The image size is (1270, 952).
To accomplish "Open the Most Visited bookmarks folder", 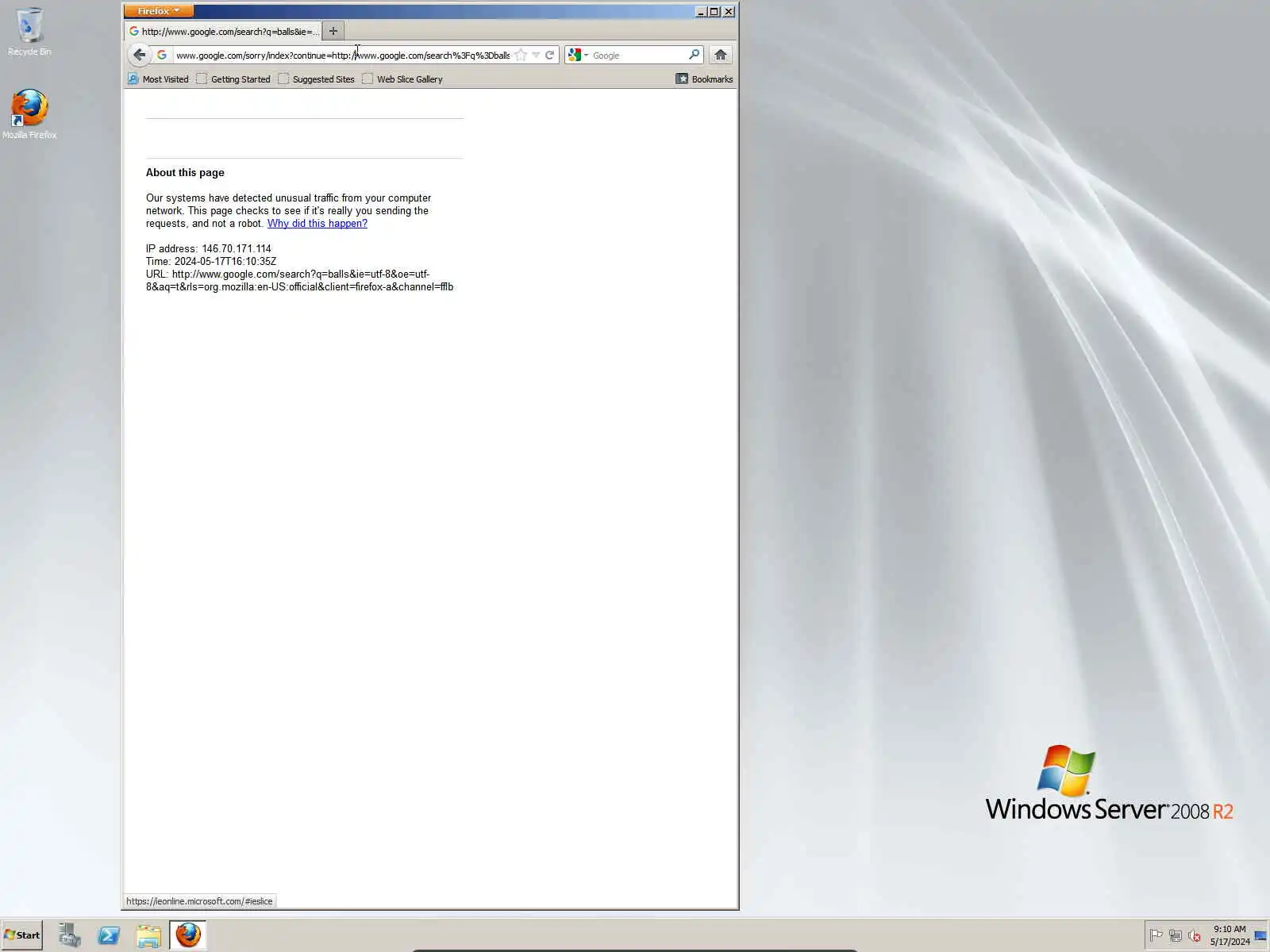I will pos(158,79).
